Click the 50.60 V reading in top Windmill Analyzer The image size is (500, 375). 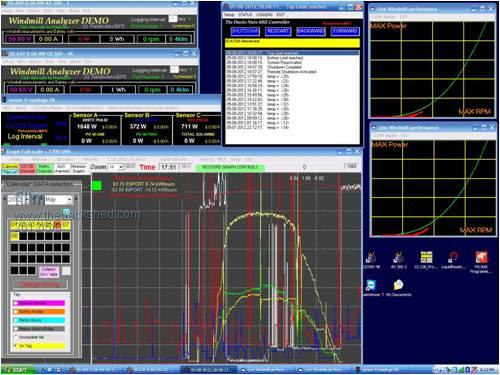(19, 39)
